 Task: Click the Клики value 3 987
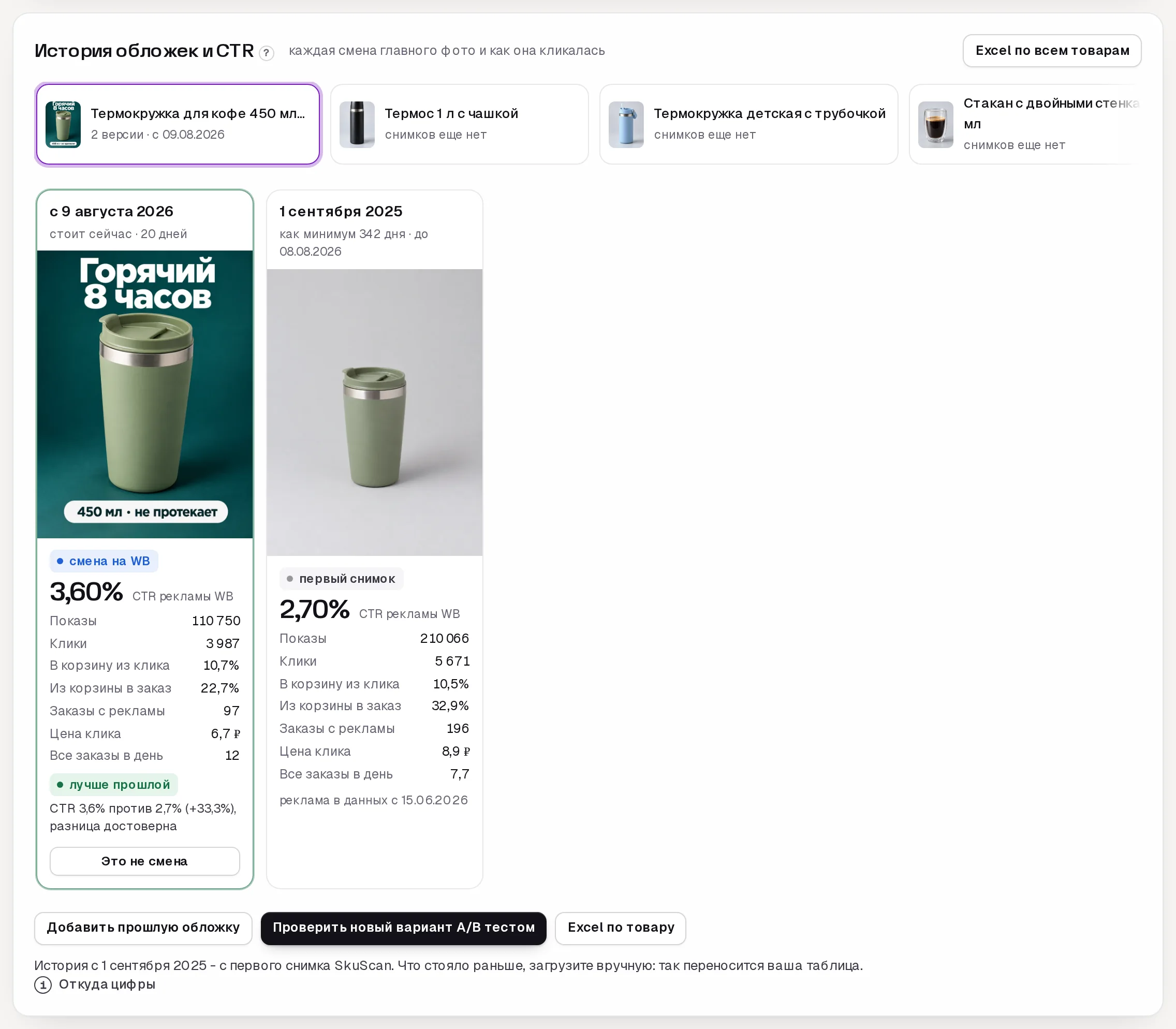pos(223,644)
